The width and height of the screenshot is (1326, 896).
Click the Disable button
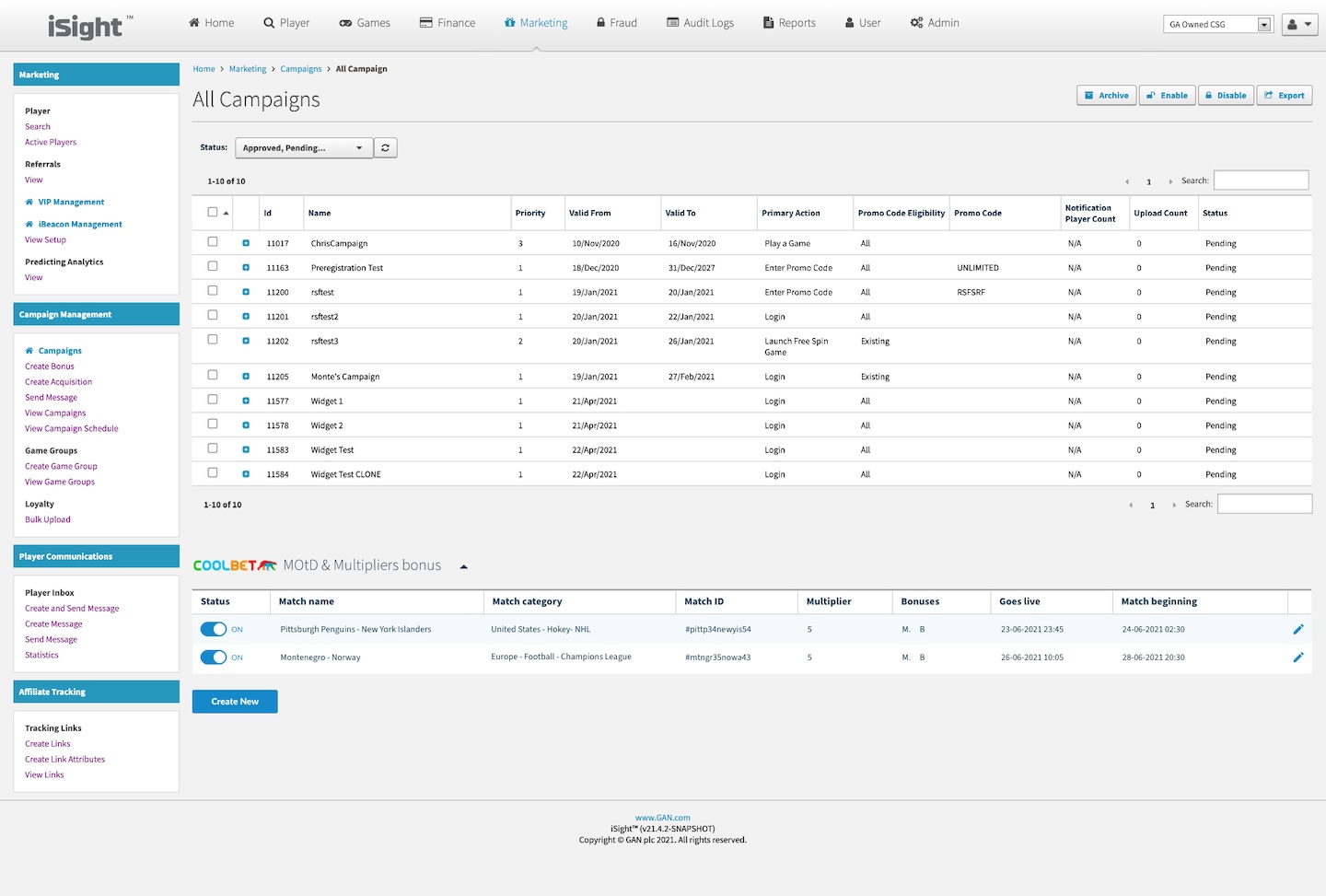click(1226, 96)
